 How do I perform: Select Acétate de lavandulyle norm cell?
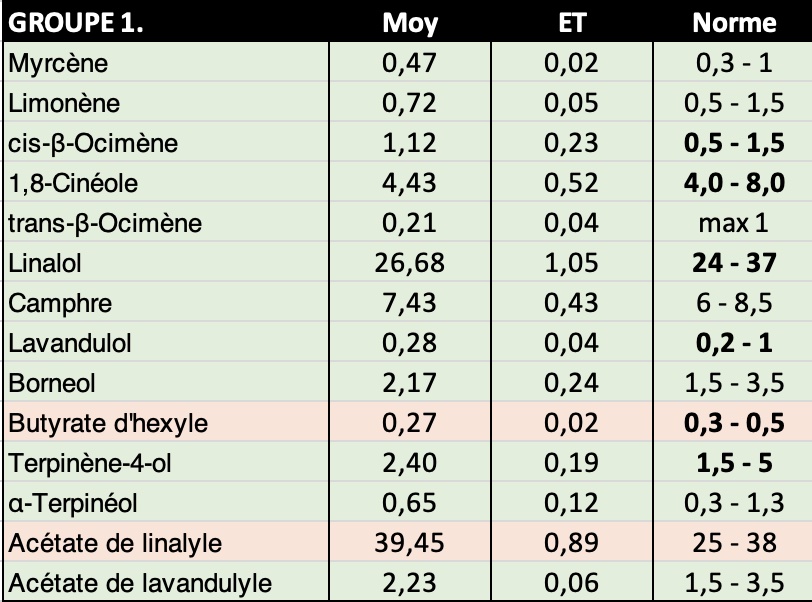pos(733,582)
